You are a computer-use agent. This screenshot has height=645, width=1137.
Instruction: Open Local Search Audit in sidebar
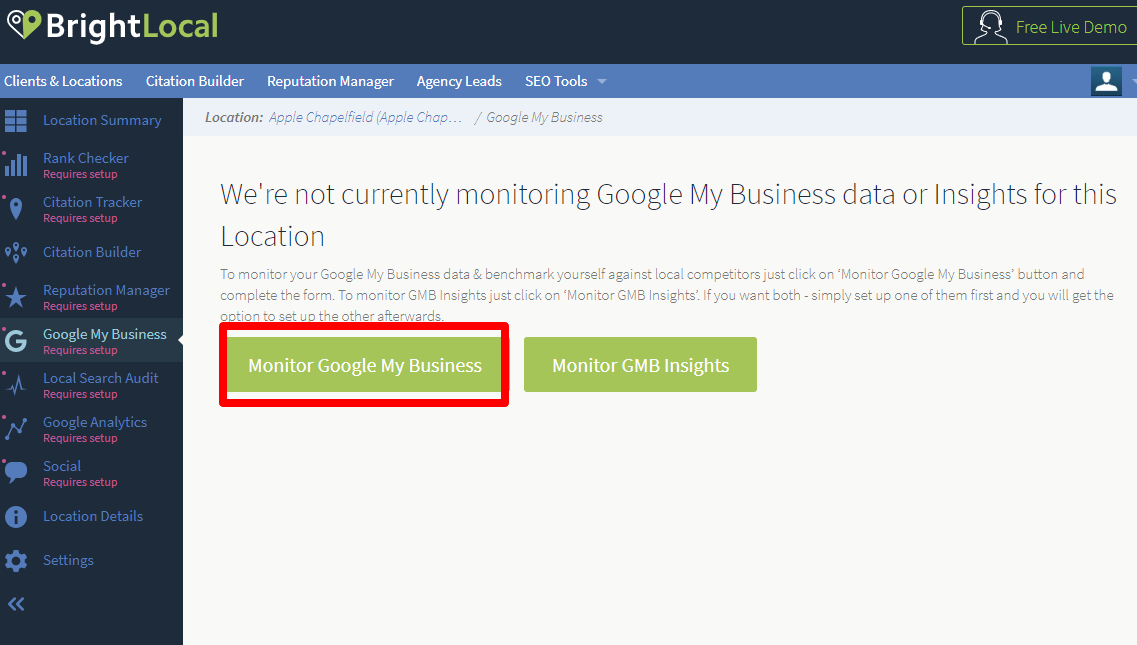click(x=100, y=378)
